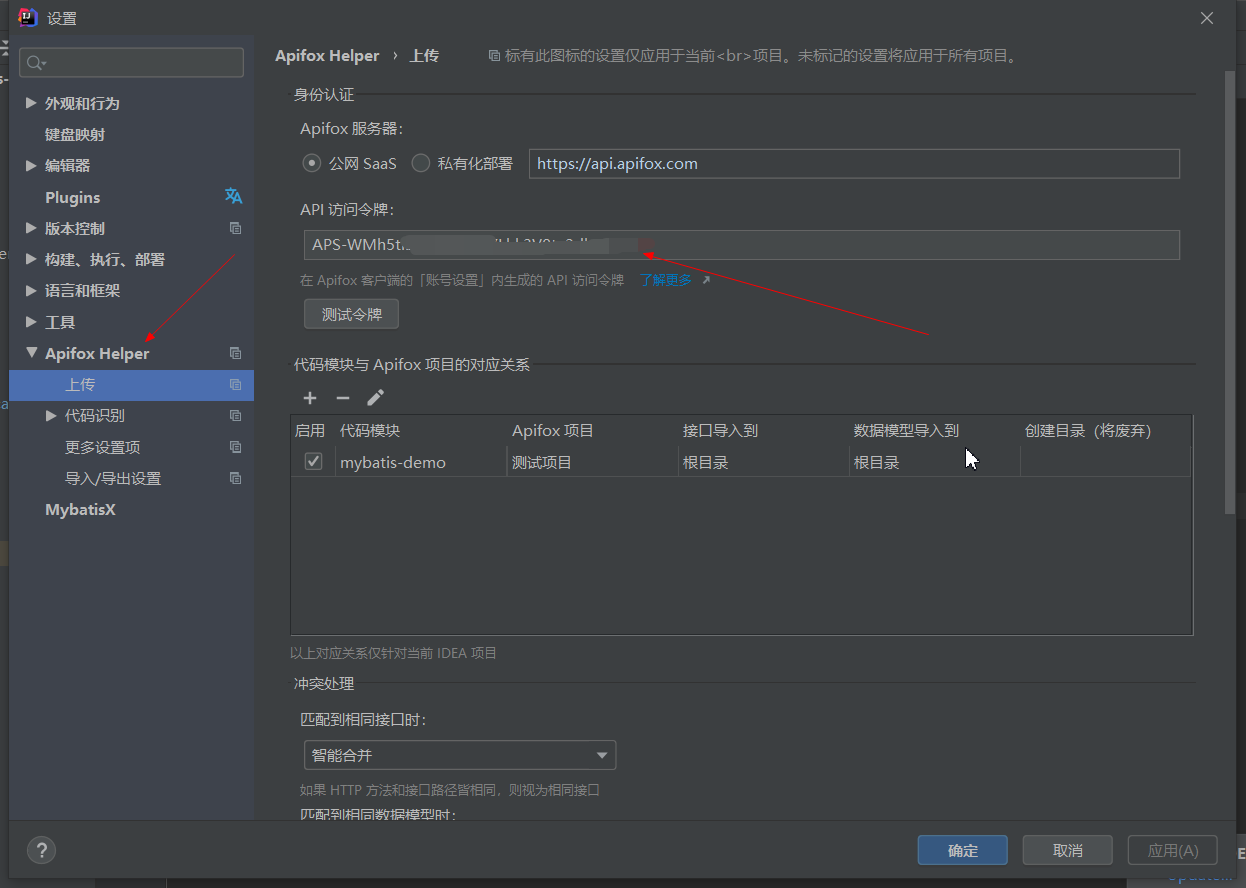Click project-scope icon next to 导入/导出设置

pyautogui.click(x=235, y=478)
